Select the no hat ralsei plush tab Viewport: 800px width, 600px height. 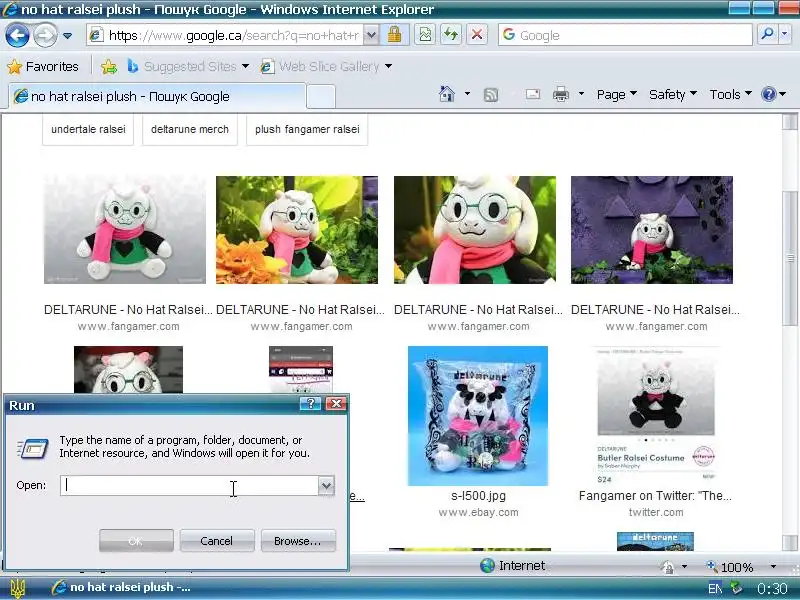click(x=157, y=96)
